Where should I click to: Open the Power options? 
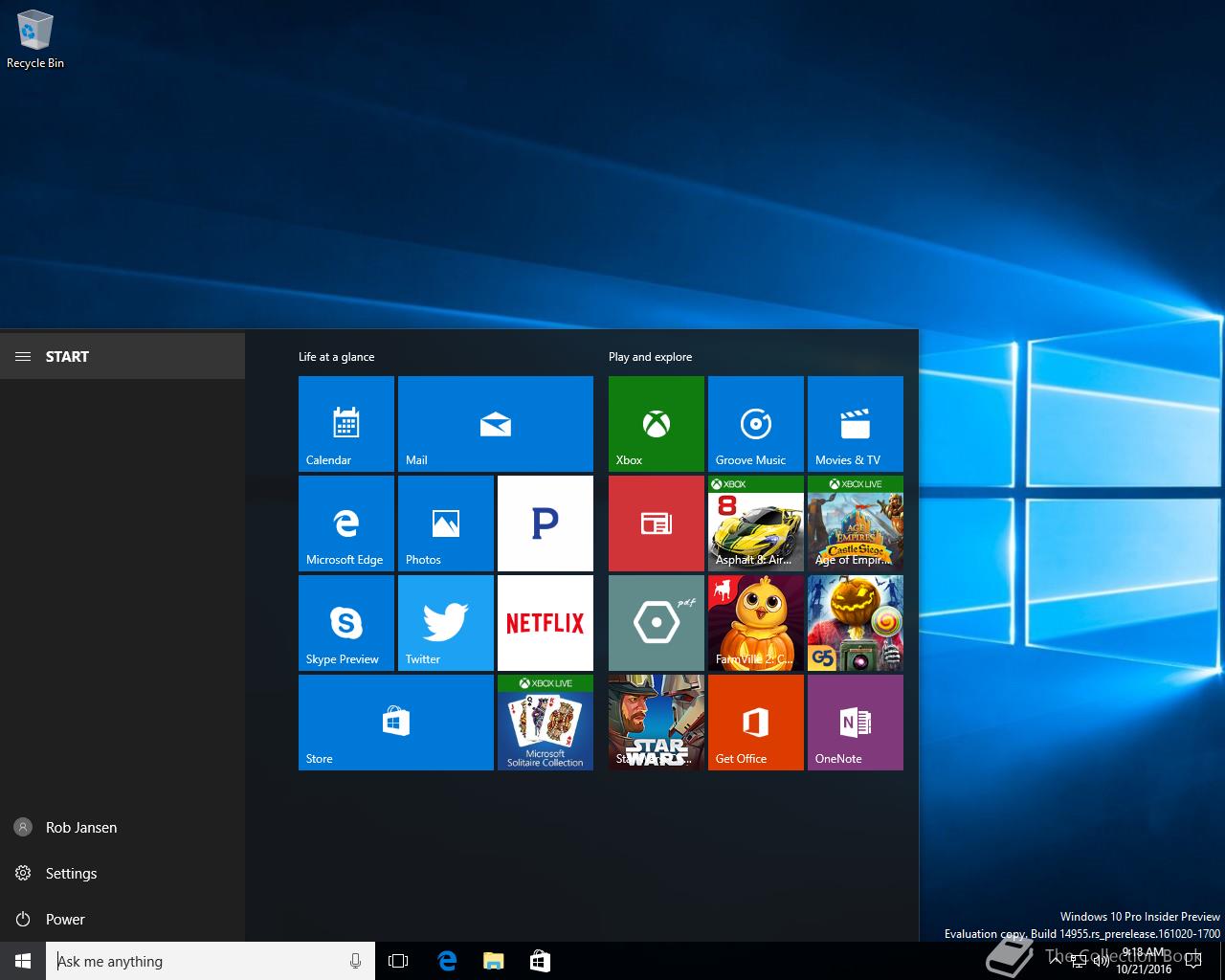coord(122,919)
